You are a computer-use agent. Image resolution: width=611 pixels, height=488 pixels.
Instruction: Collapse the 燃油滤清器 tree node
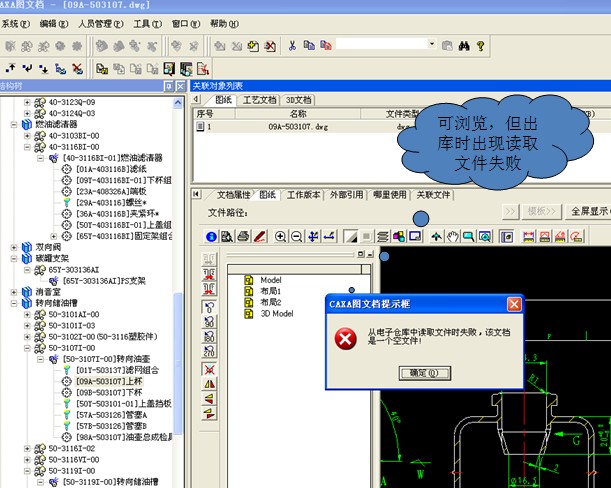(x=14, y=125)
